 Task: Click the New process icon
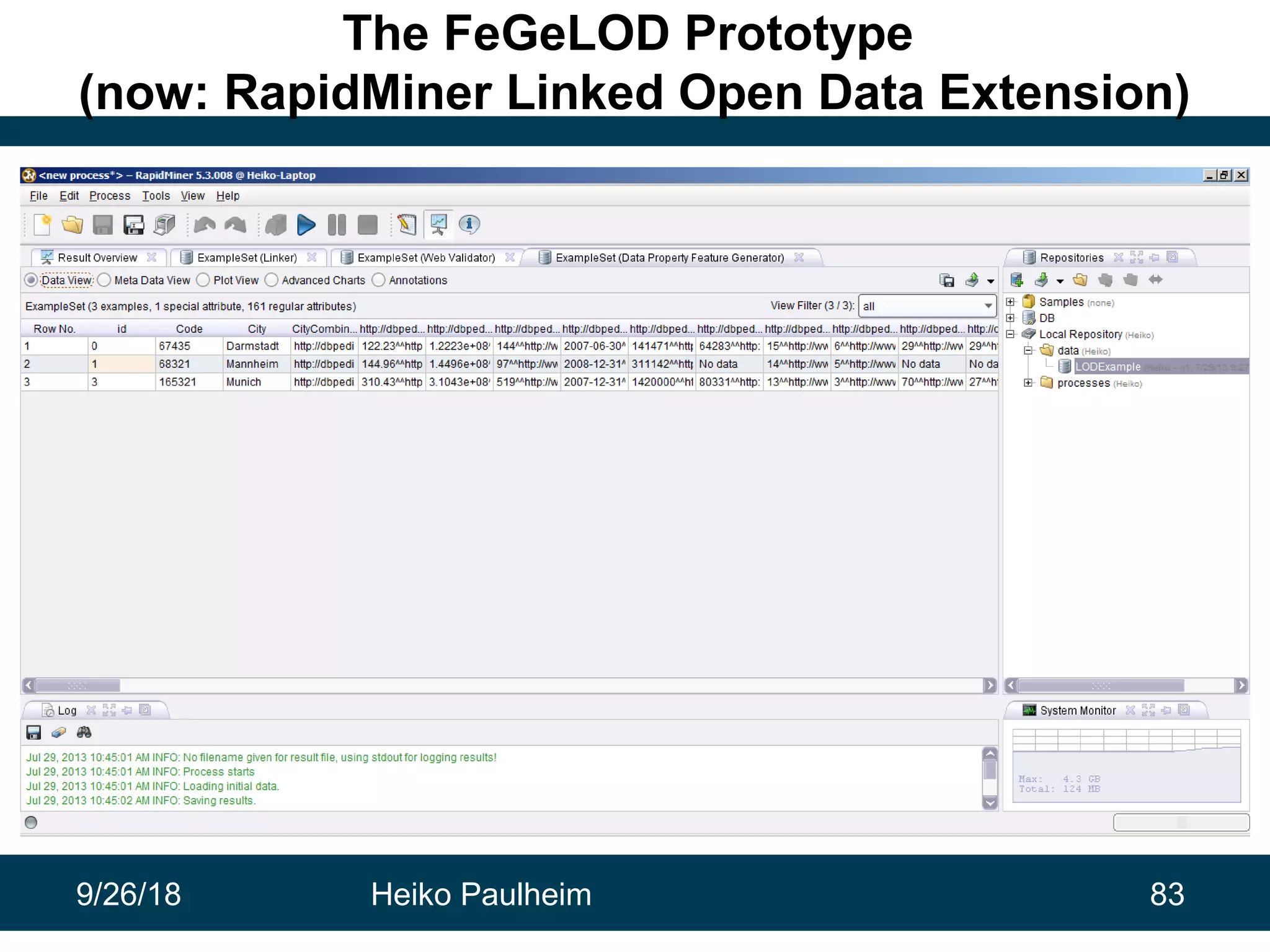(x=42, y=225)
